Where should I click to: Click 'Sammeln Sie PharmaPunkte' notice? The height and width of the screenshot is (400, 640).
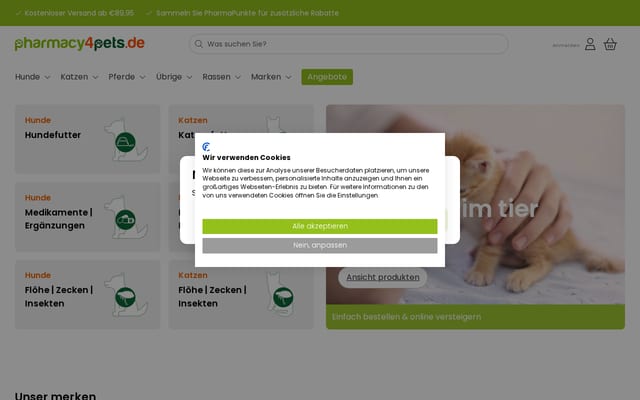[x=247, y=13]
